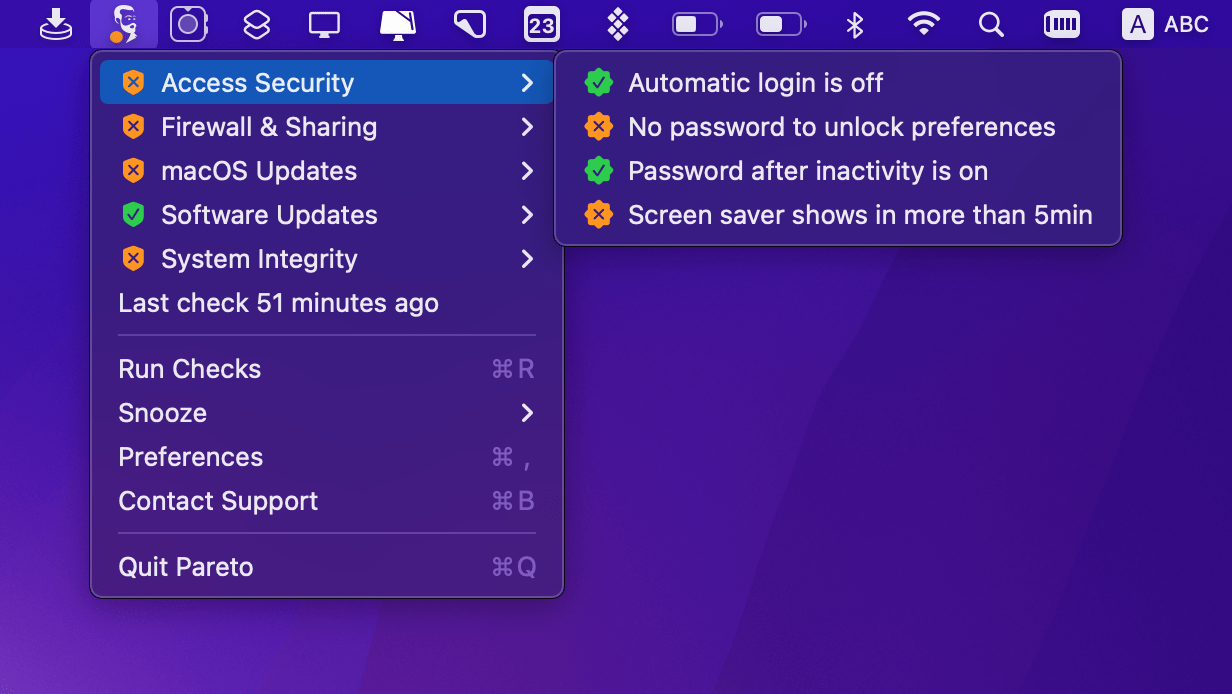Click the Tailscale menu bar icon
The image size is (1232, 694).
click(x=617, y=24)
